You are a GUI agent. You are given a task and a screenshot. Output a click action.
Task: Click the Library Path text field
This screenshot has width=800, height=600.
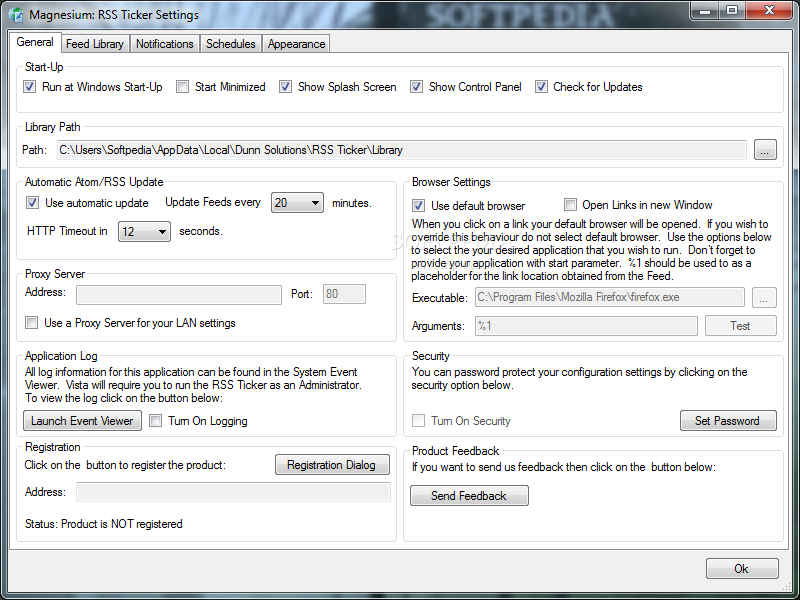pyautogui.click(x=402, y=150)
